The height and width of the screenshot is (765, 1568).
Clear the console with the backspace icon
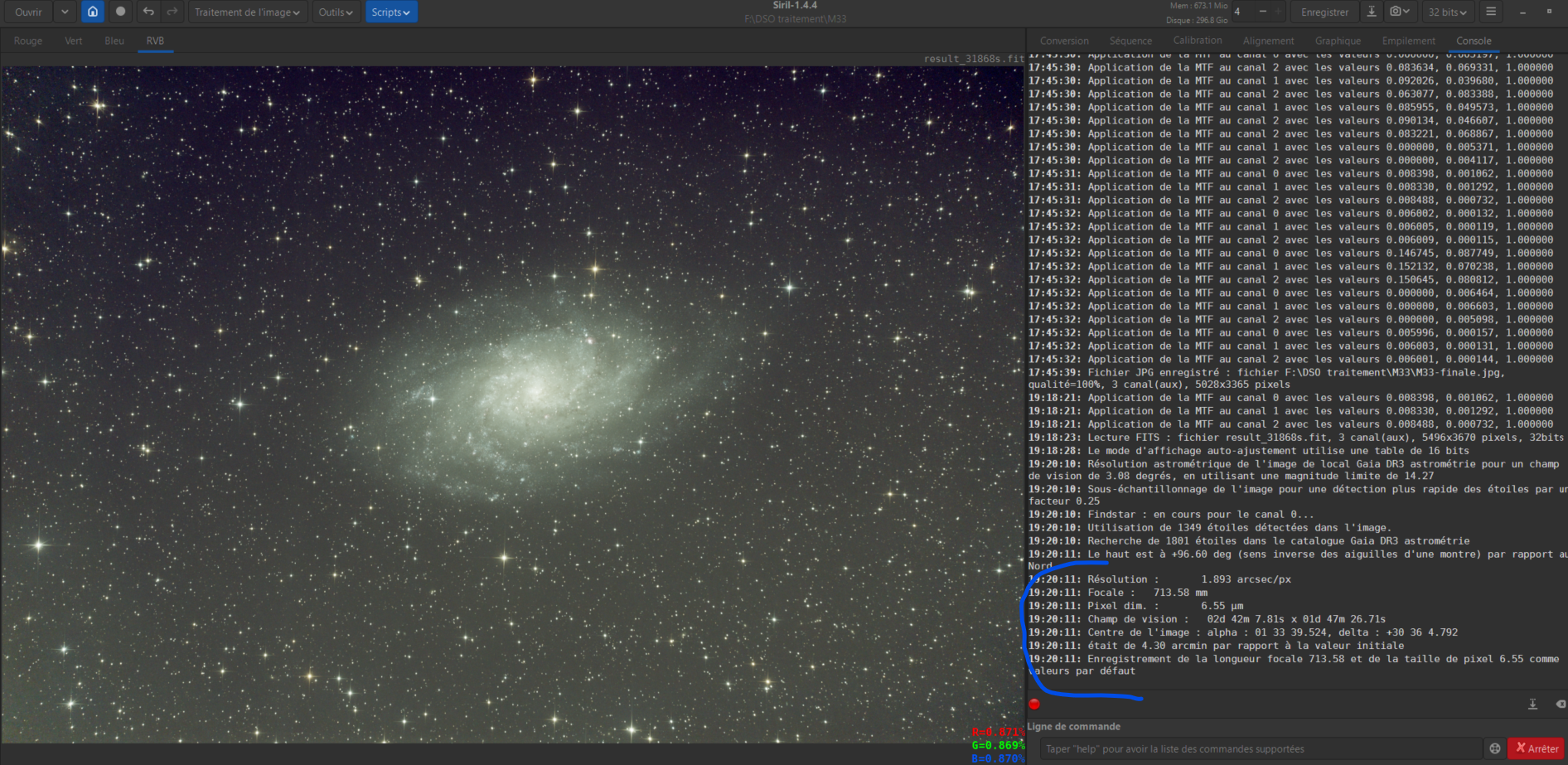(1561, 704)
